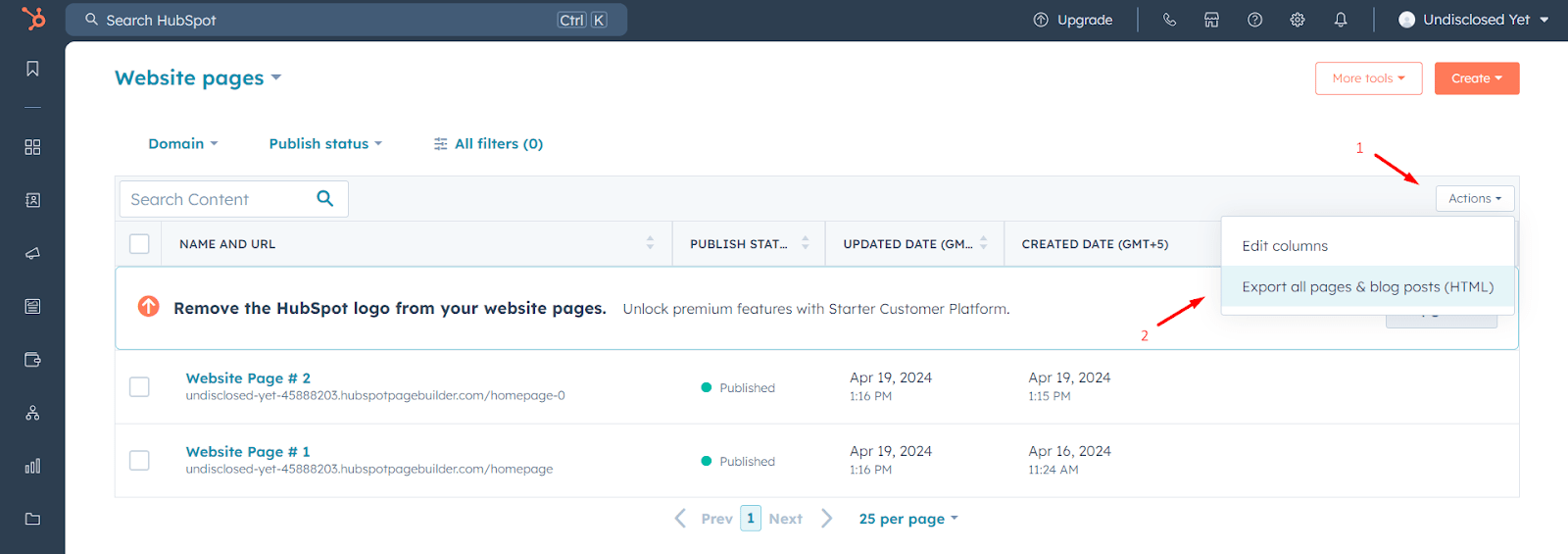The height and width of the screenshot is (554, 1568).
Task: Select Export all pages & blog posts (HTML)
Action: [x=1368, y=286]
